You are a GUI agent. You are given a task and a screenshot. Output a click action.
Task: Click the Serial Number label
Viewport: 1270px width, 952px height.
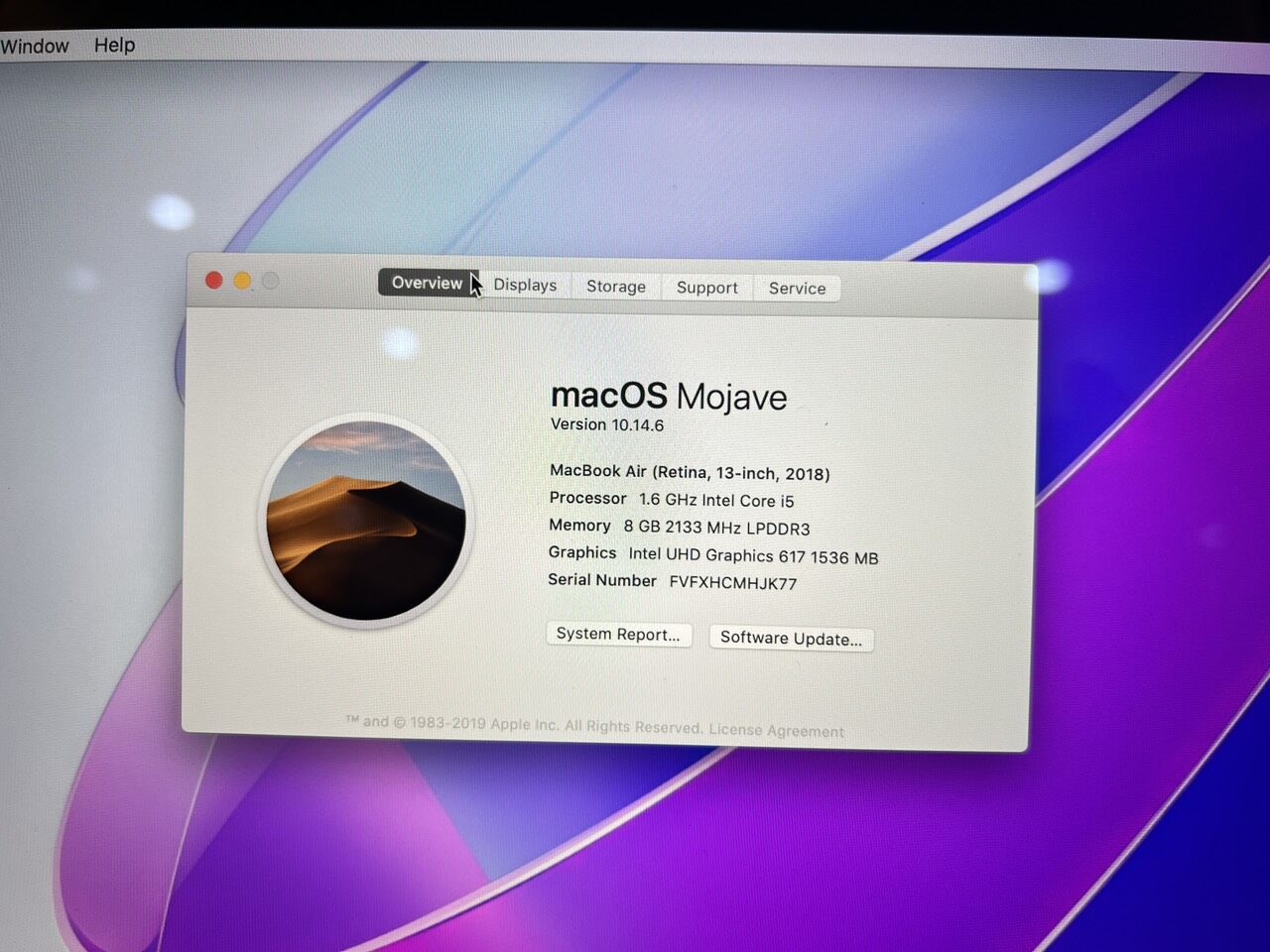coord(602,580)
